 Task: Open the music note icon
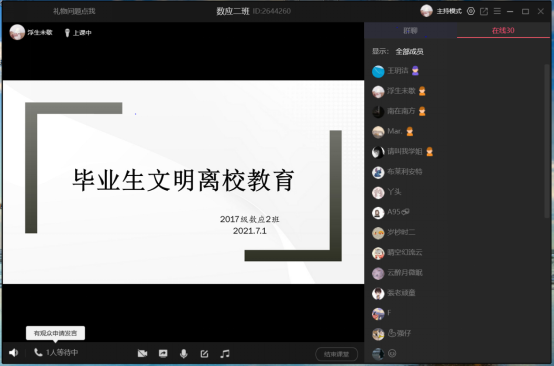pos(225,354)
